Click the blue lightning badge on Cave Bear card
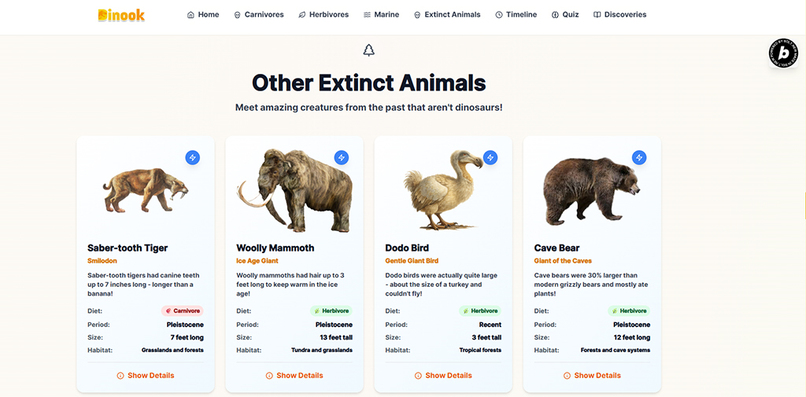The width and height of the screenshot is (806, 397). pos(639,157)
